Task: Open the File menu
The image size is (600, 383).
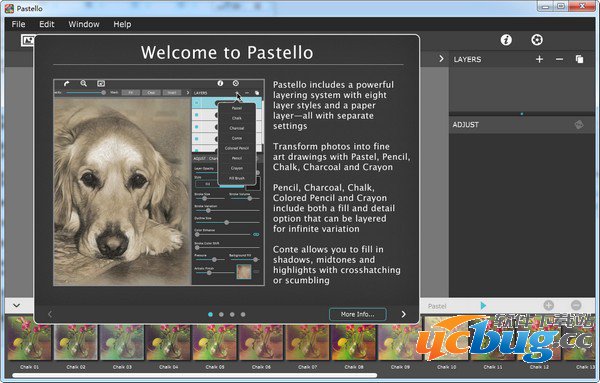Action: 18,24
